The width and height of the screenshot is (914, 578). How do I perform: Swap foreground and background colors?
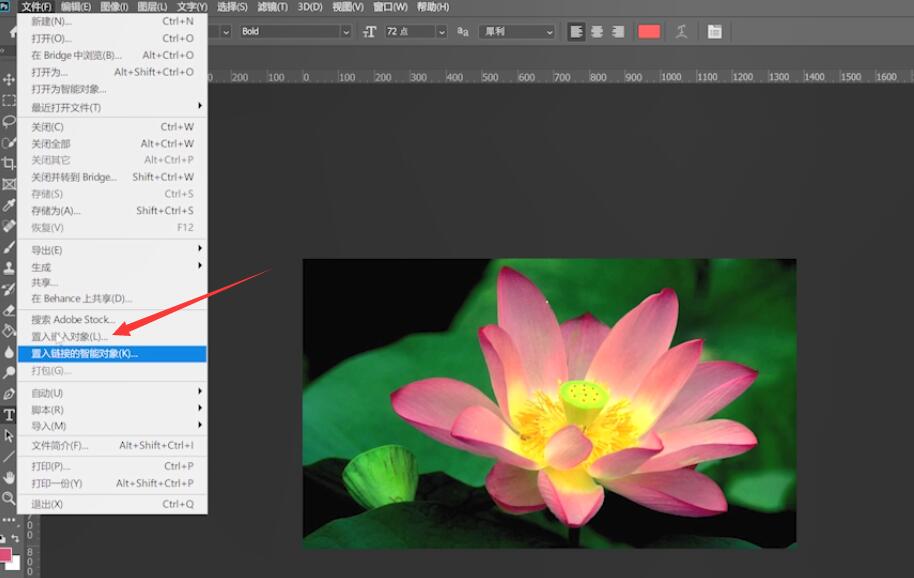(x=15, y=539)
